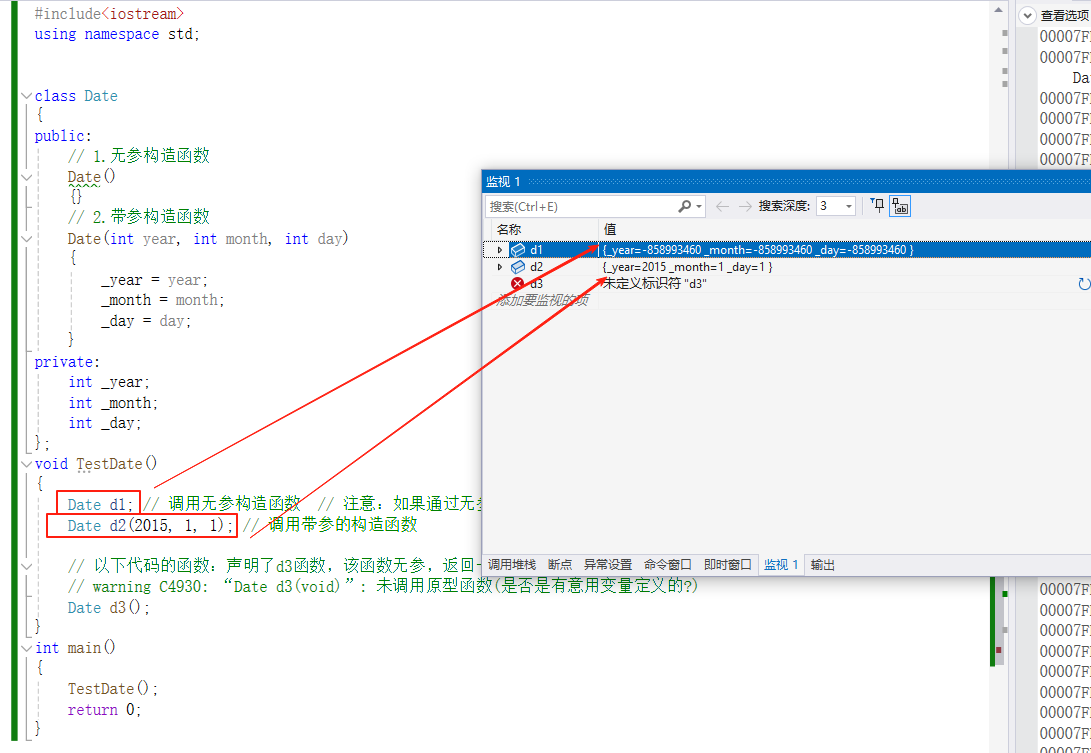Collapse the d3 comment block
Screen dimensions: 1091x753
(26, 566)
